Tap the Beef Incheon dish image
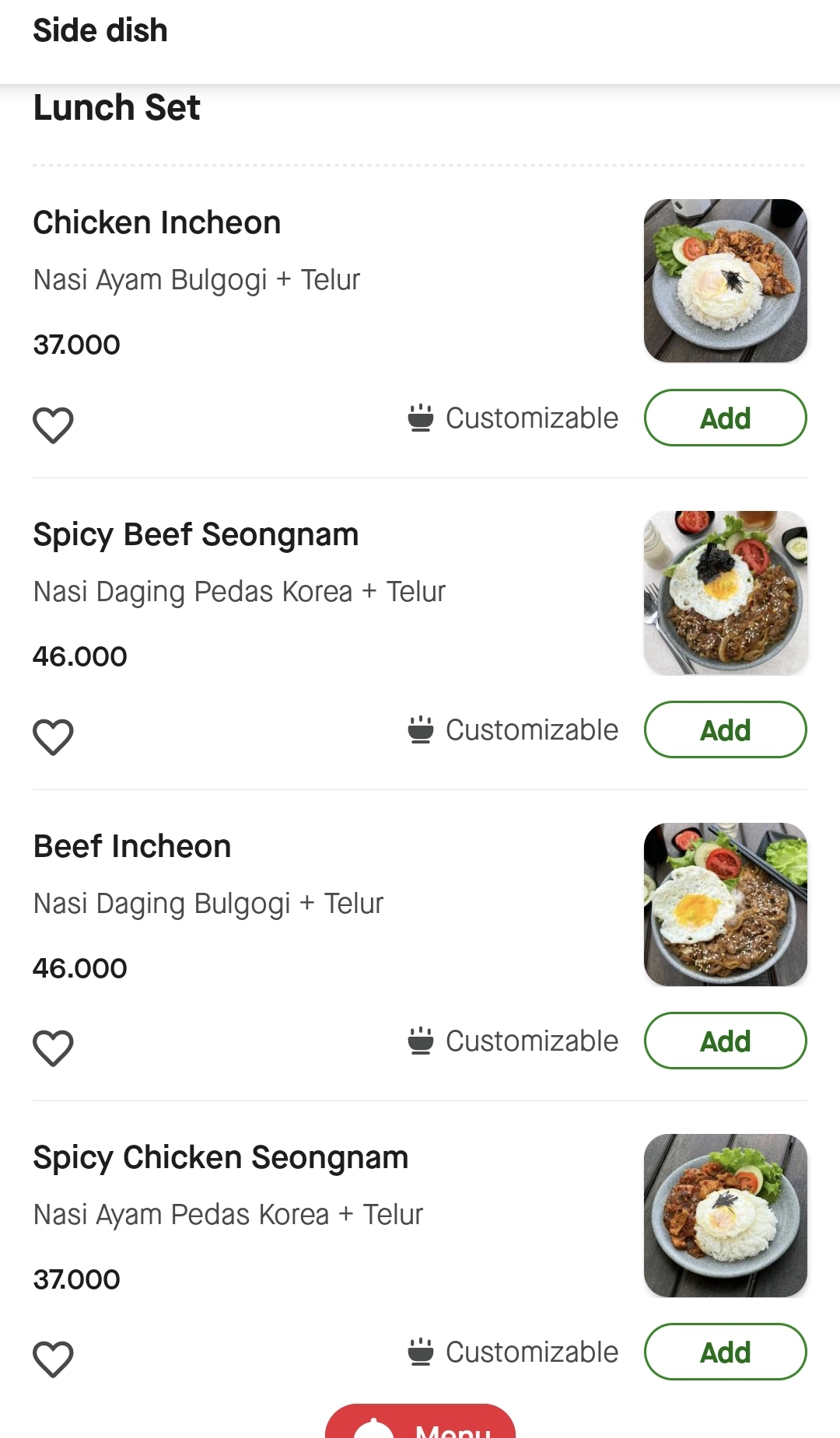 [x=725, y=904]
